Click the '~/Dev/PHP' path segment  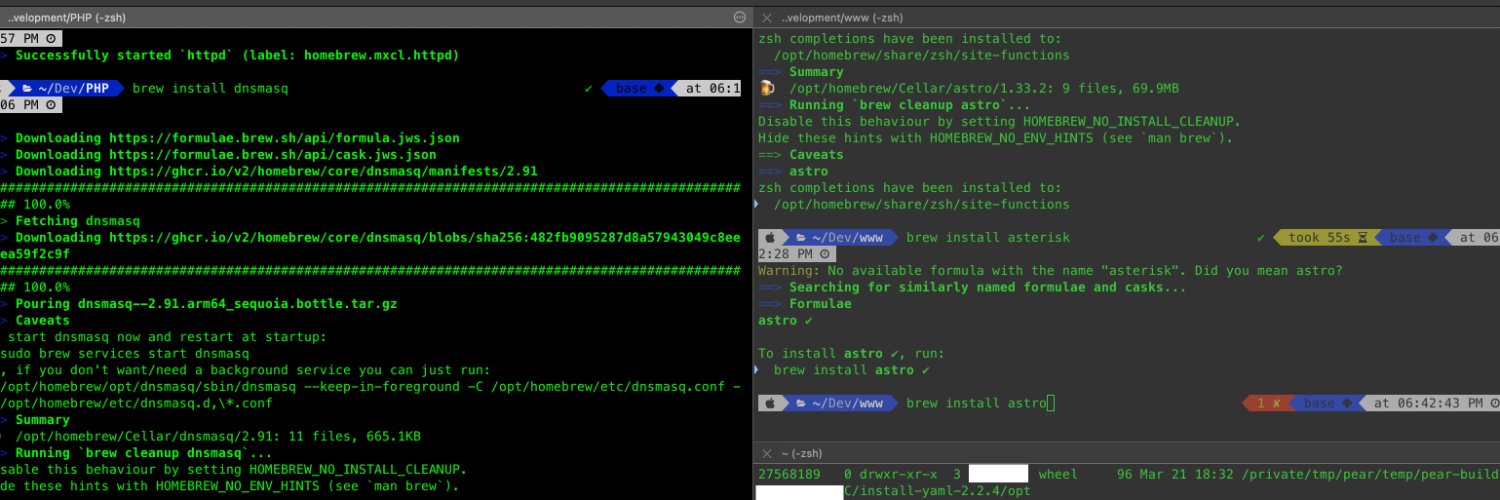pos(73,88)
